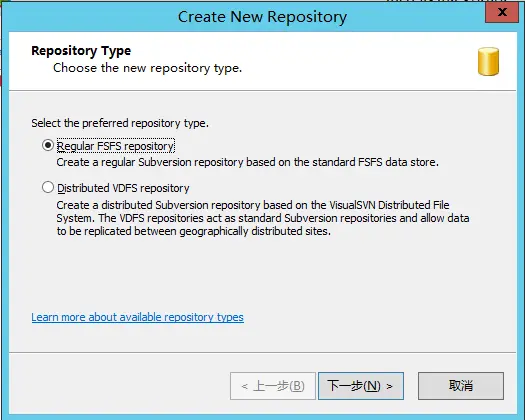Click the FSFS data store description text
The image size is (525, 420).
247,162
